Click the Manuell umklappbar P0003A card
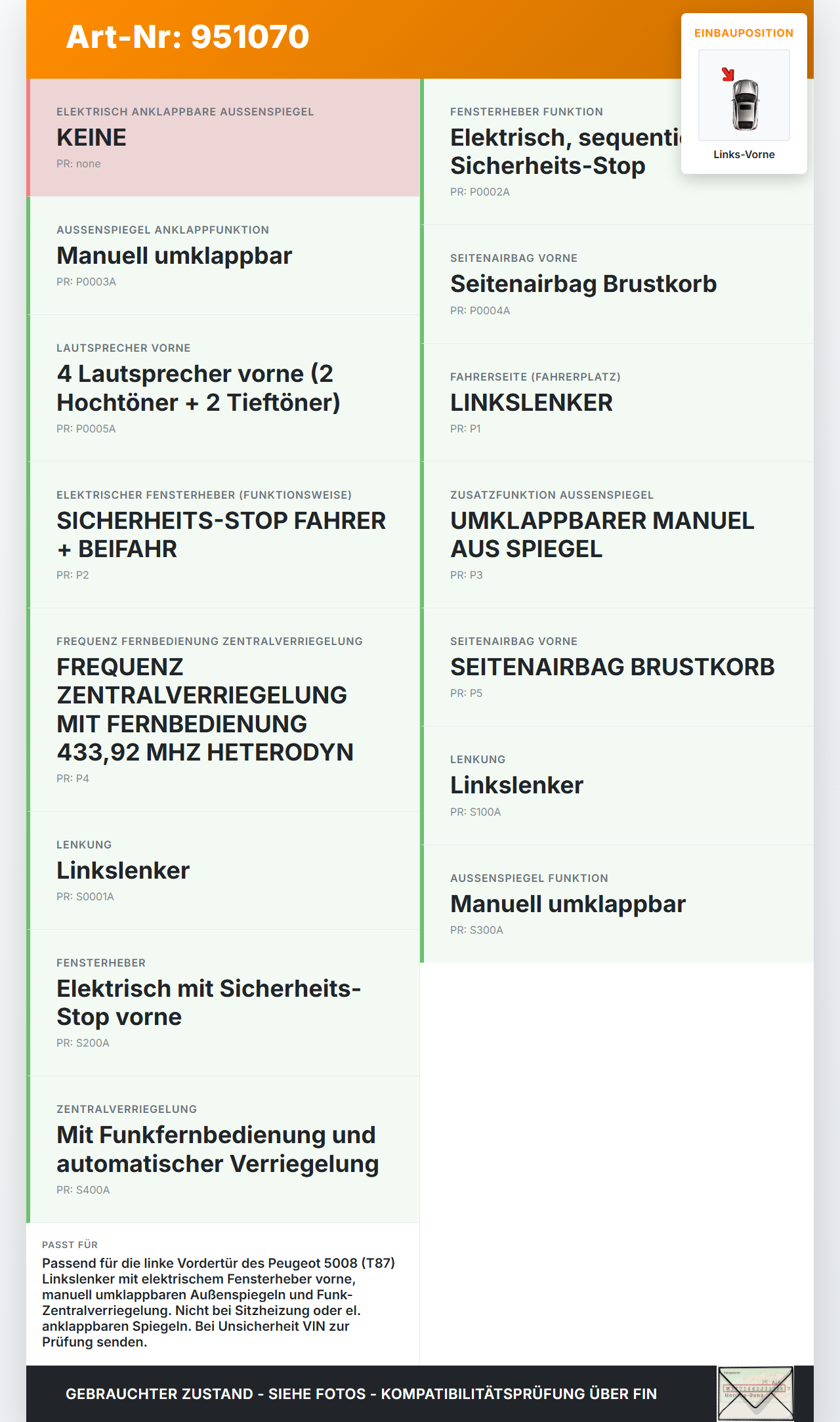The width and height of the screenshot is (840, 1422). (x=223, y=256)
